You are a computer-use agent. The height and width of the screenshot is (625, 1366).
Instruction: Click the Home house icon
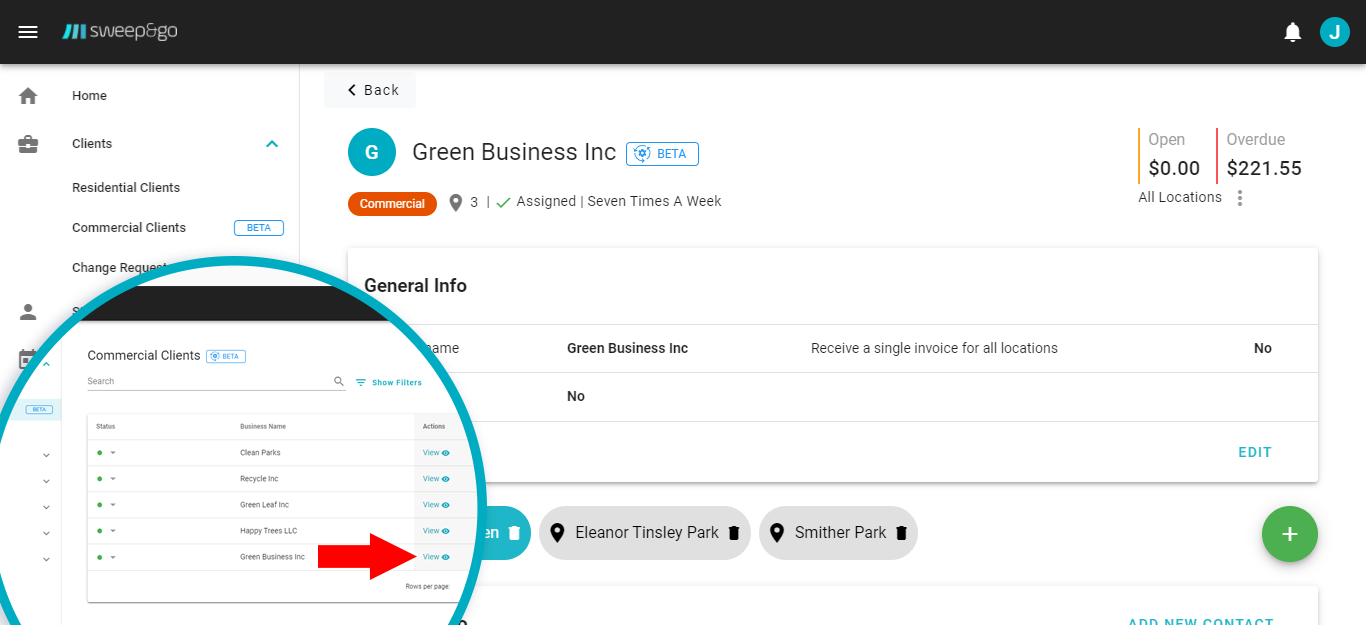(28, 96)
